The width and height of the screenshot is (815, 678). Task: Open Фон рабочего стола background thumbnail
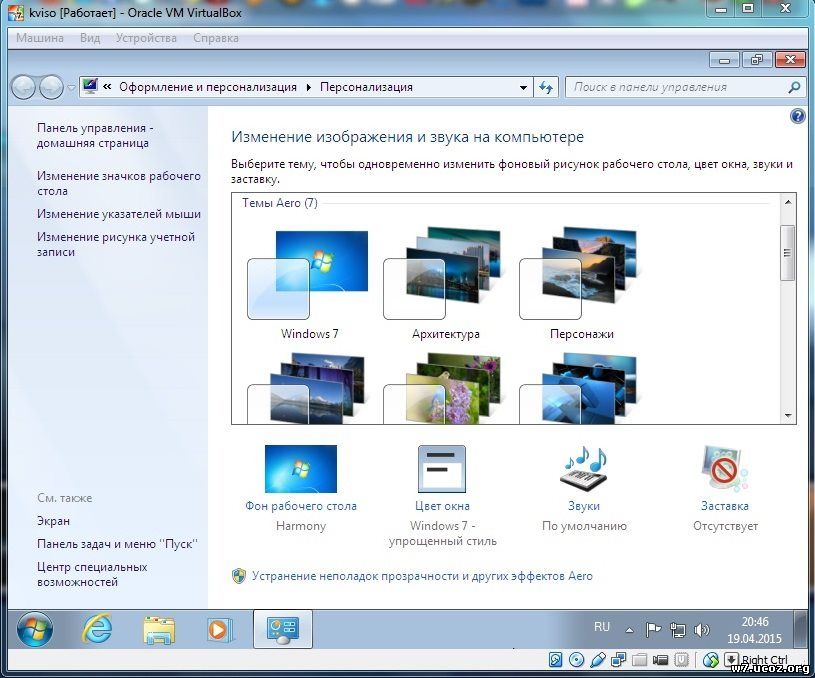(301, 468)
